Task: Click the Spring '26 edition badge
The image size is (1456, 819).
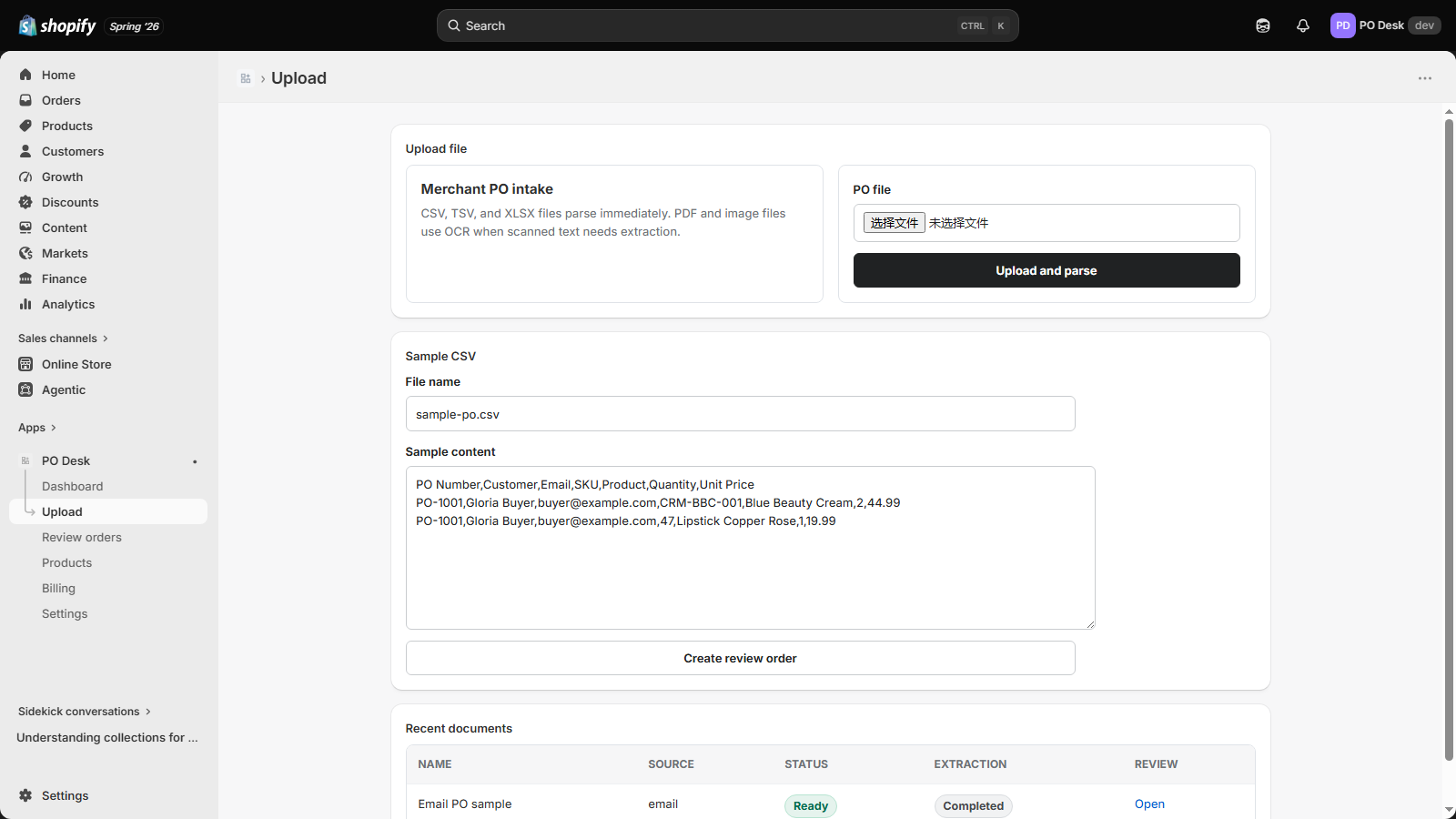Action: coord(135,26)
